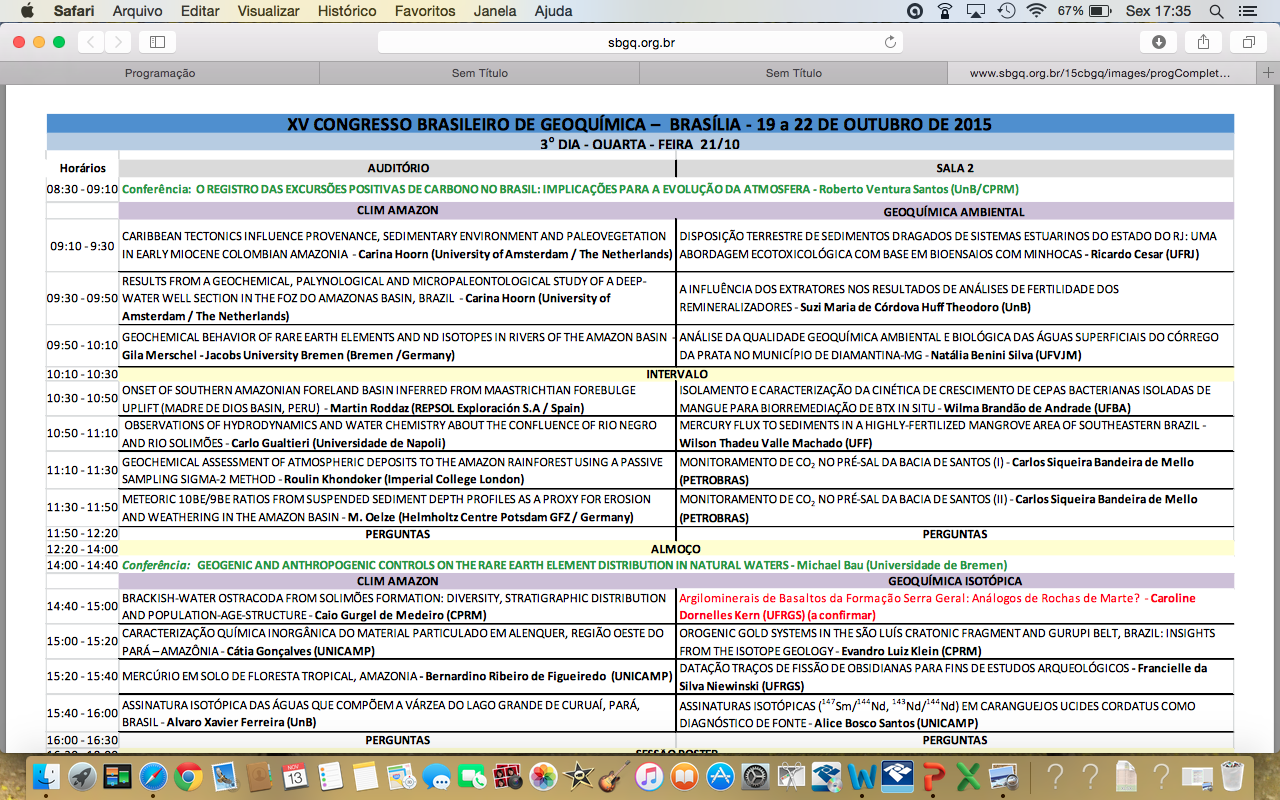Viewport: 1280px width, 800px height.
Task: Go back with Safari's back arrow
Action: click(91, 42)
